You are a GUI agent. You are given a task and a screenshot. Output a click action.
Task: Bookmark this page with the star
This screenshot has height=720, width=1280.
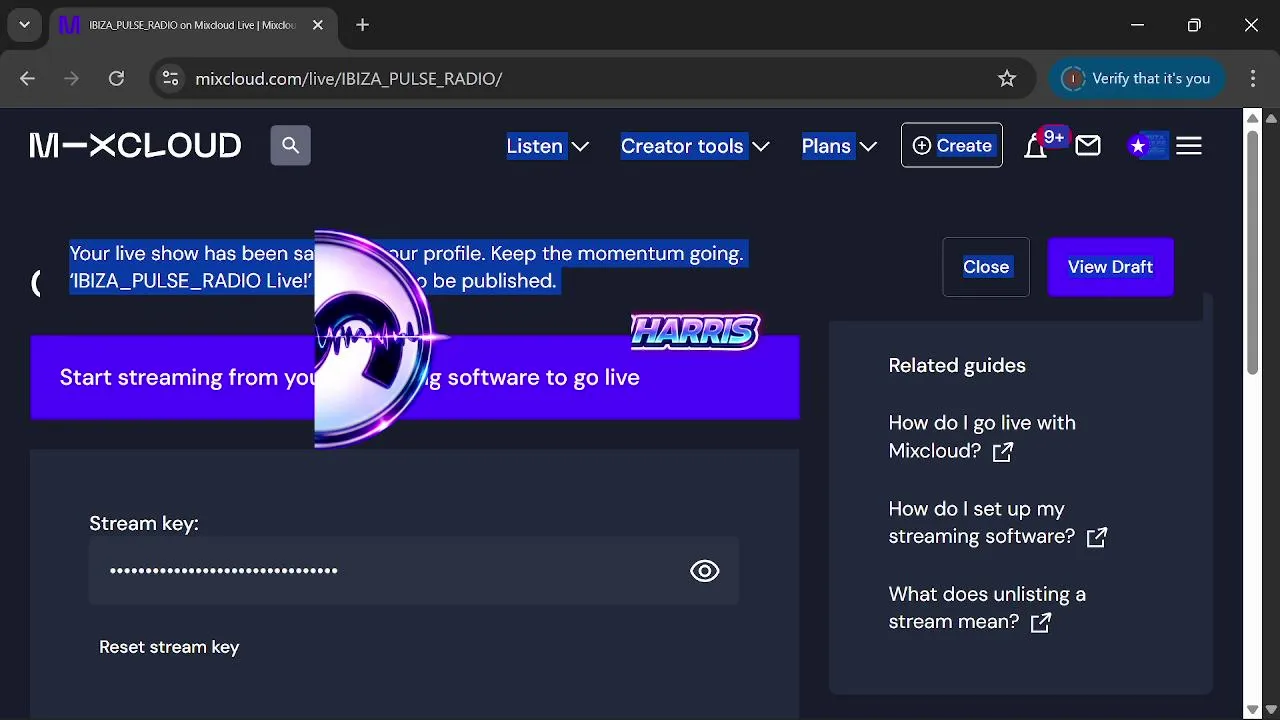pyautogui.click(x=1007, y=78)
